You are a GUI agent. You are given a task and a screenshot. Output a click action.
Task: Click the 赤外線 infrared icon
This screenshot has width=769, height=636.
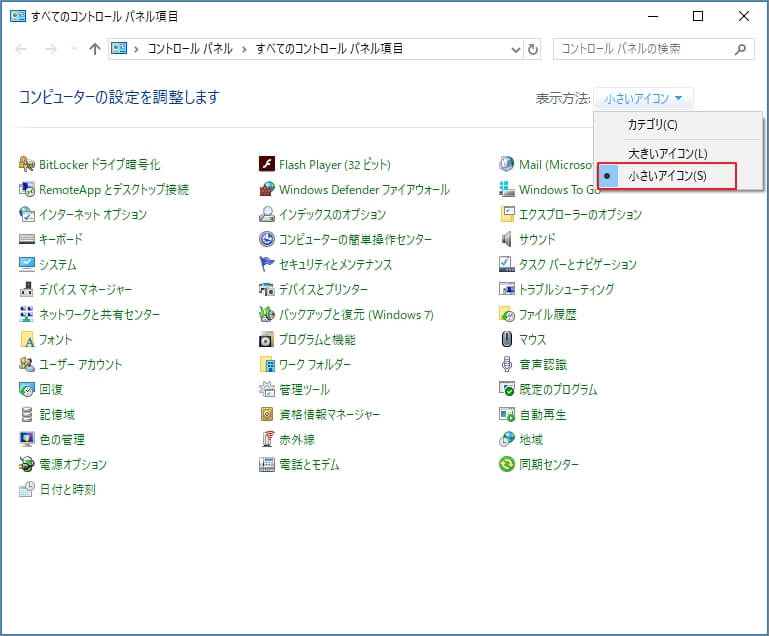pyautogui.click(x=267, y=439)
